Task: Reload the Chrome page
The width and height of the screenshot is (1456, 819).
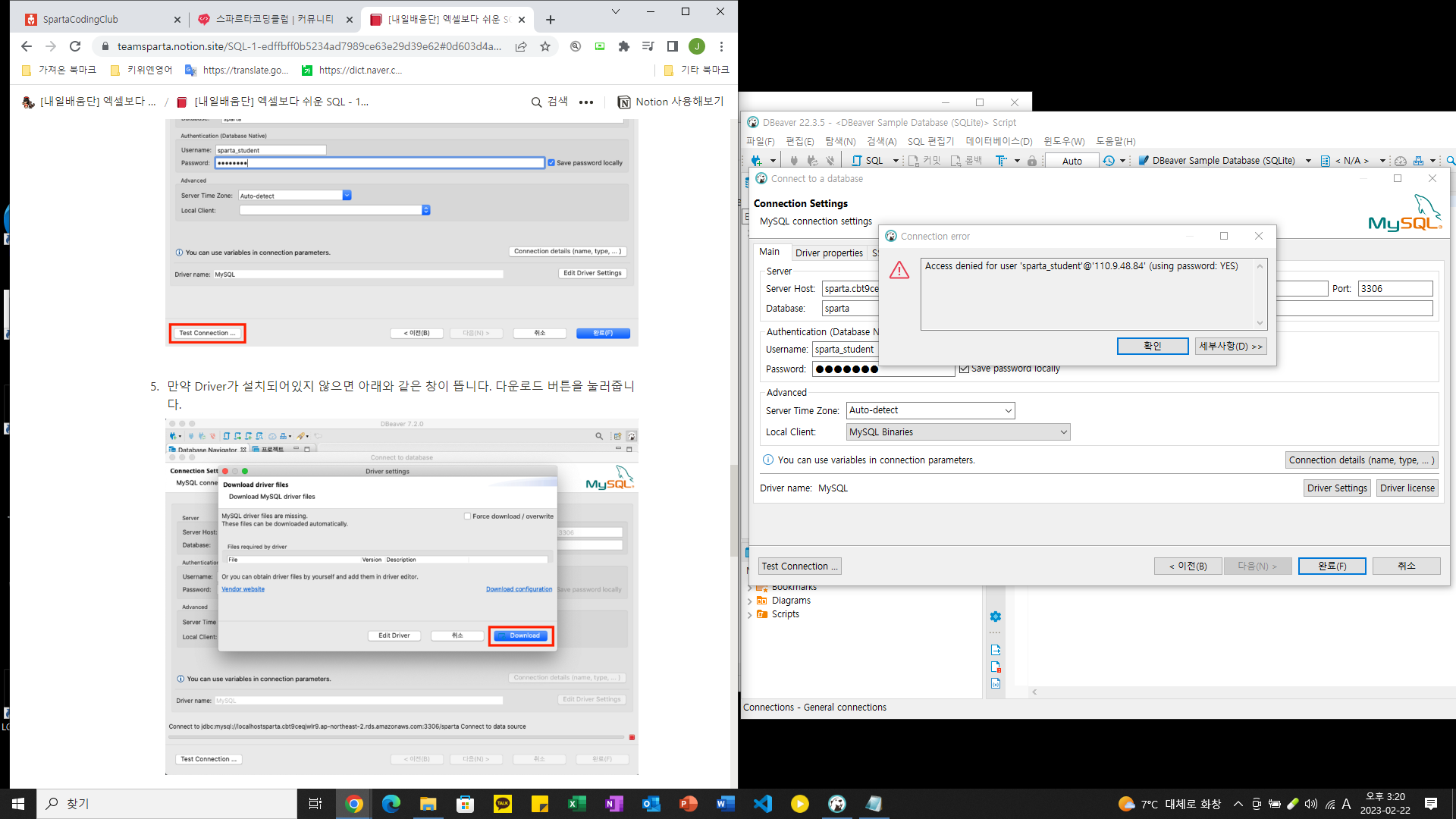Action: coord(75,46)
